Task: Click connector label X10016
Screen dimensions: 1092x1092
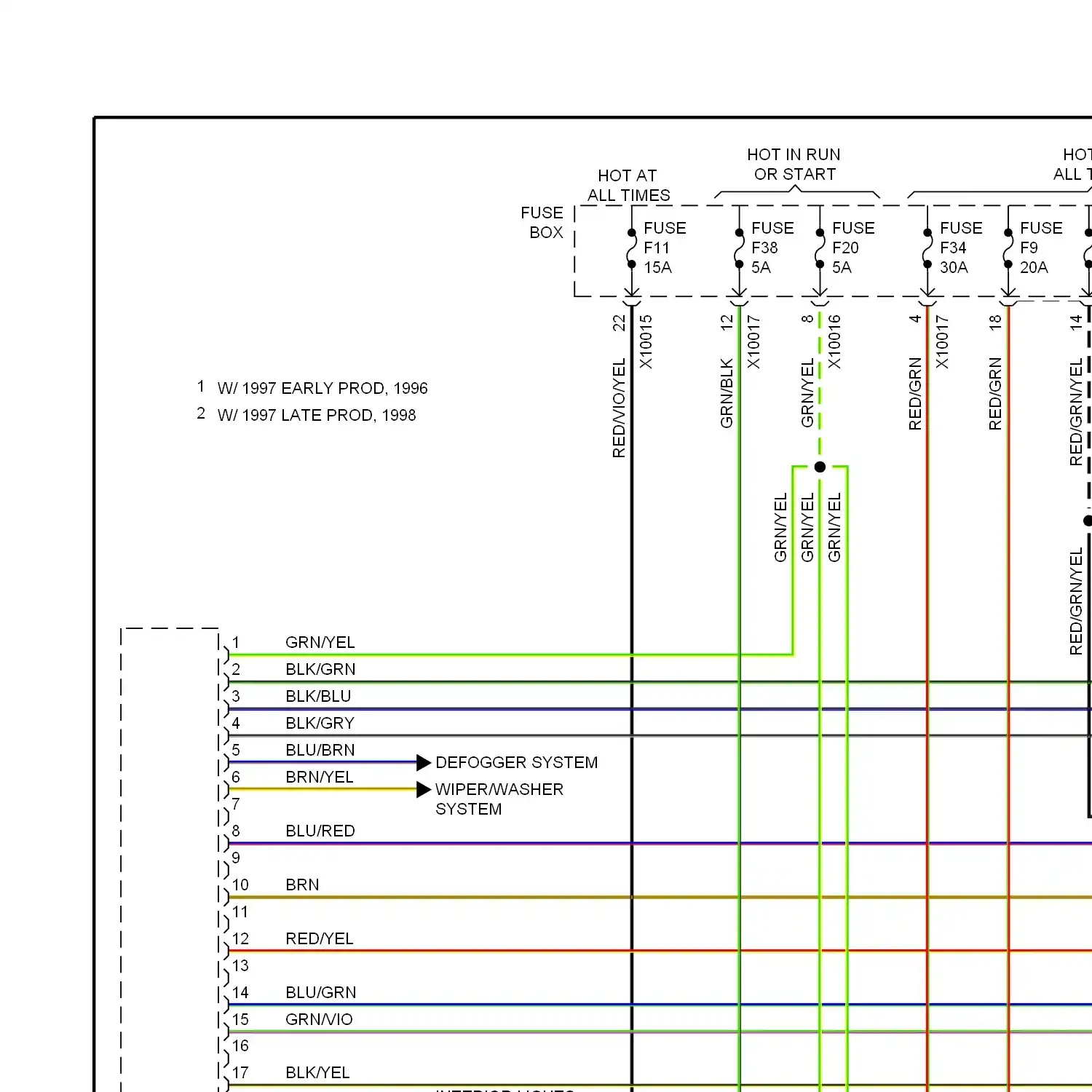Action: pos(834,341)
